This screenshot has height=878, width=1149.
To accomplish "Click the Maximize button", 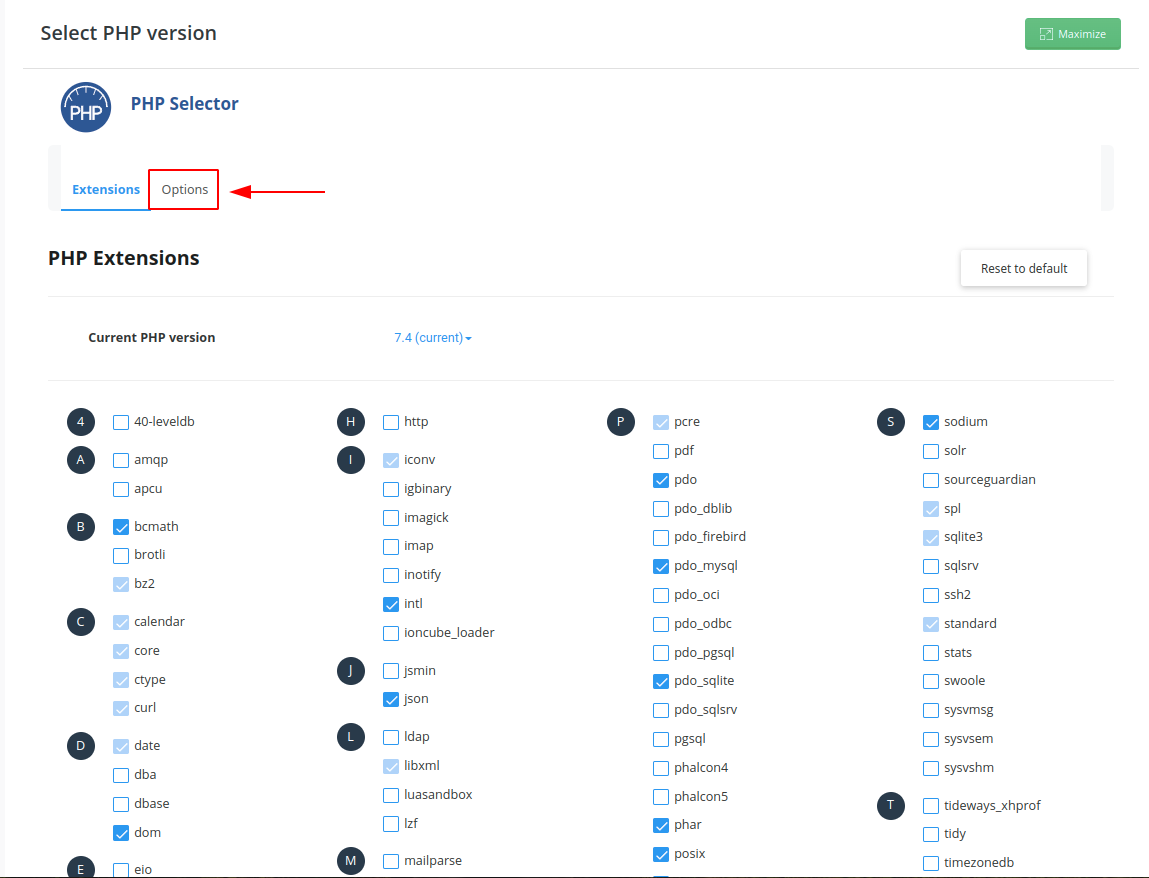I will [1073, 34].
